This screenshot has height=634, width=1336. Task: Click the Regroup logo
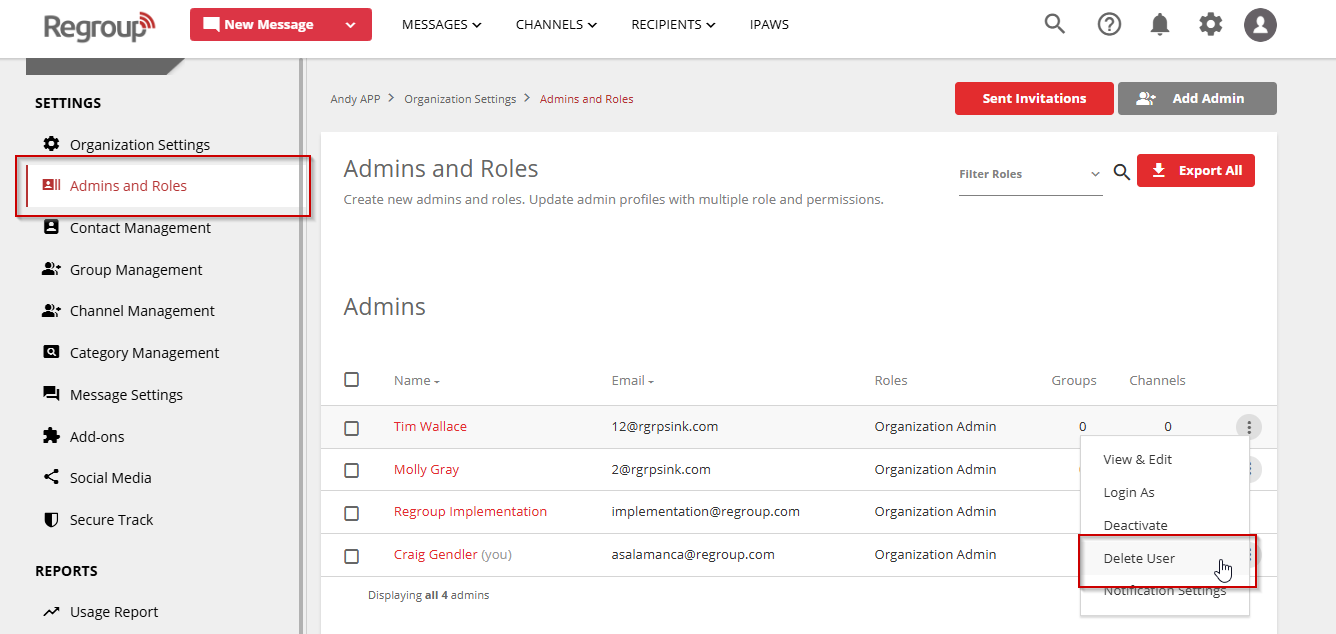[100, 25]
